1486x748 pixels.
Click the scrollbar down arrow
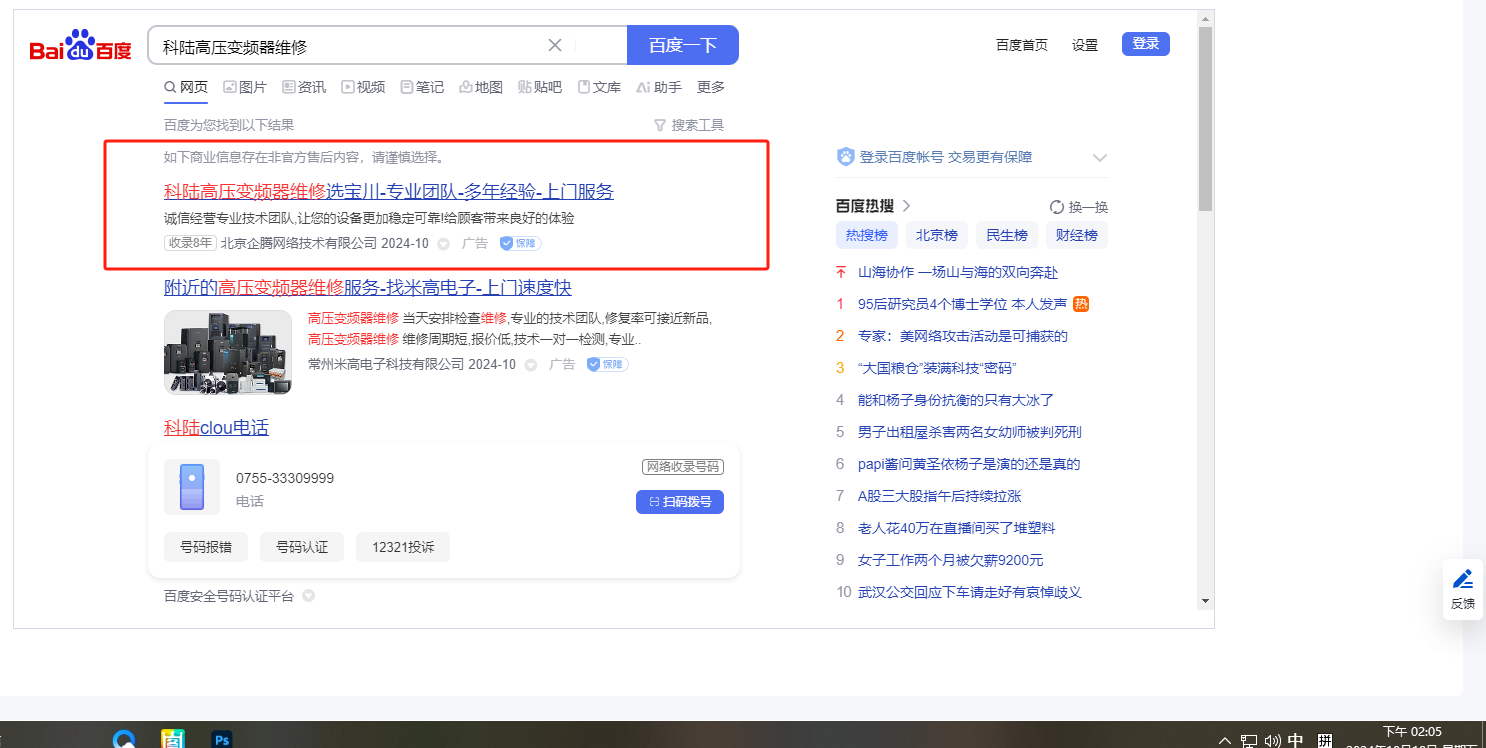pyautogui.click(x=1205, y=601)
